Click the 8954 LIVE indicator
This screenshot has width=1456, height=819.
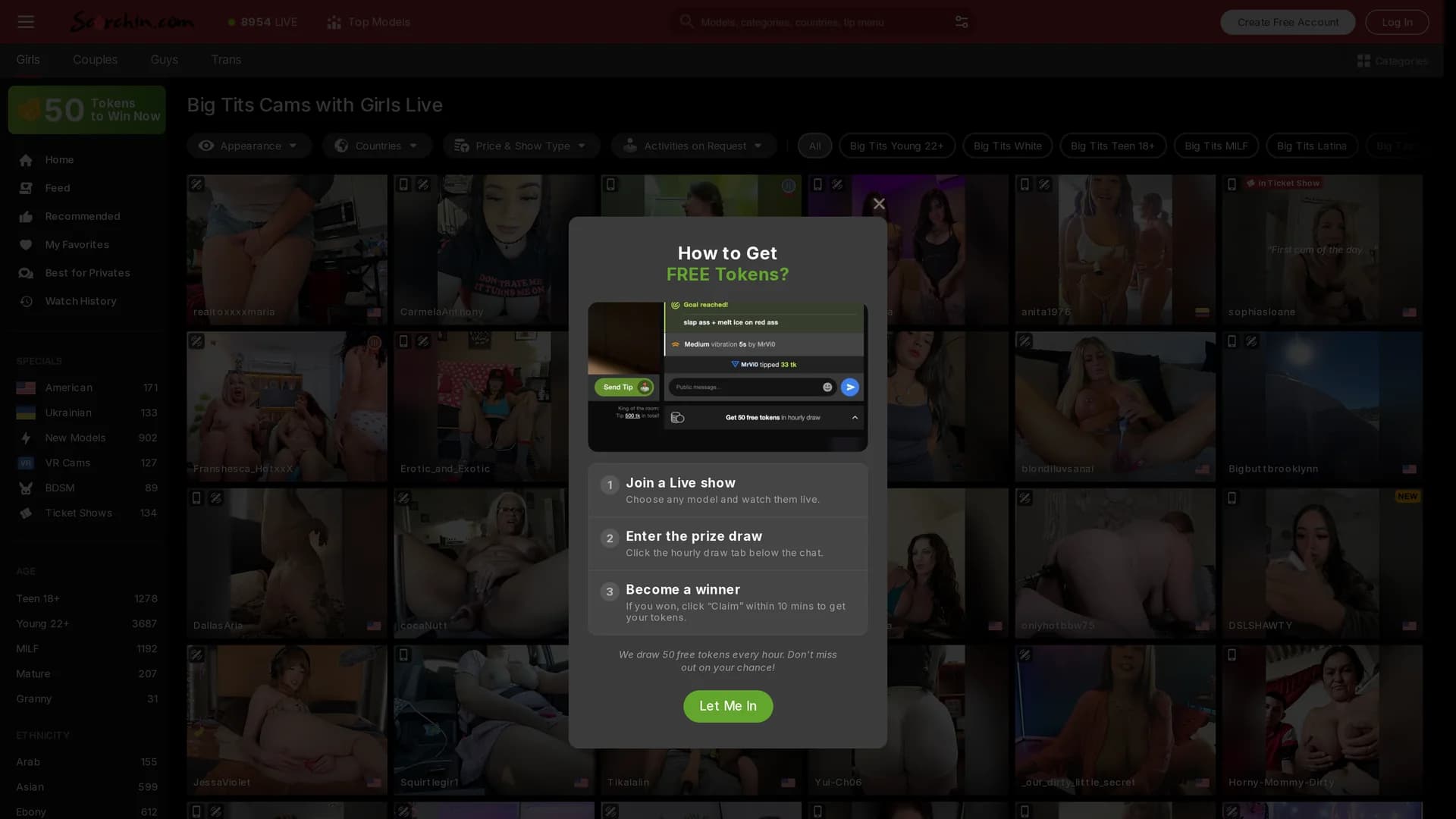click(262, 22)
